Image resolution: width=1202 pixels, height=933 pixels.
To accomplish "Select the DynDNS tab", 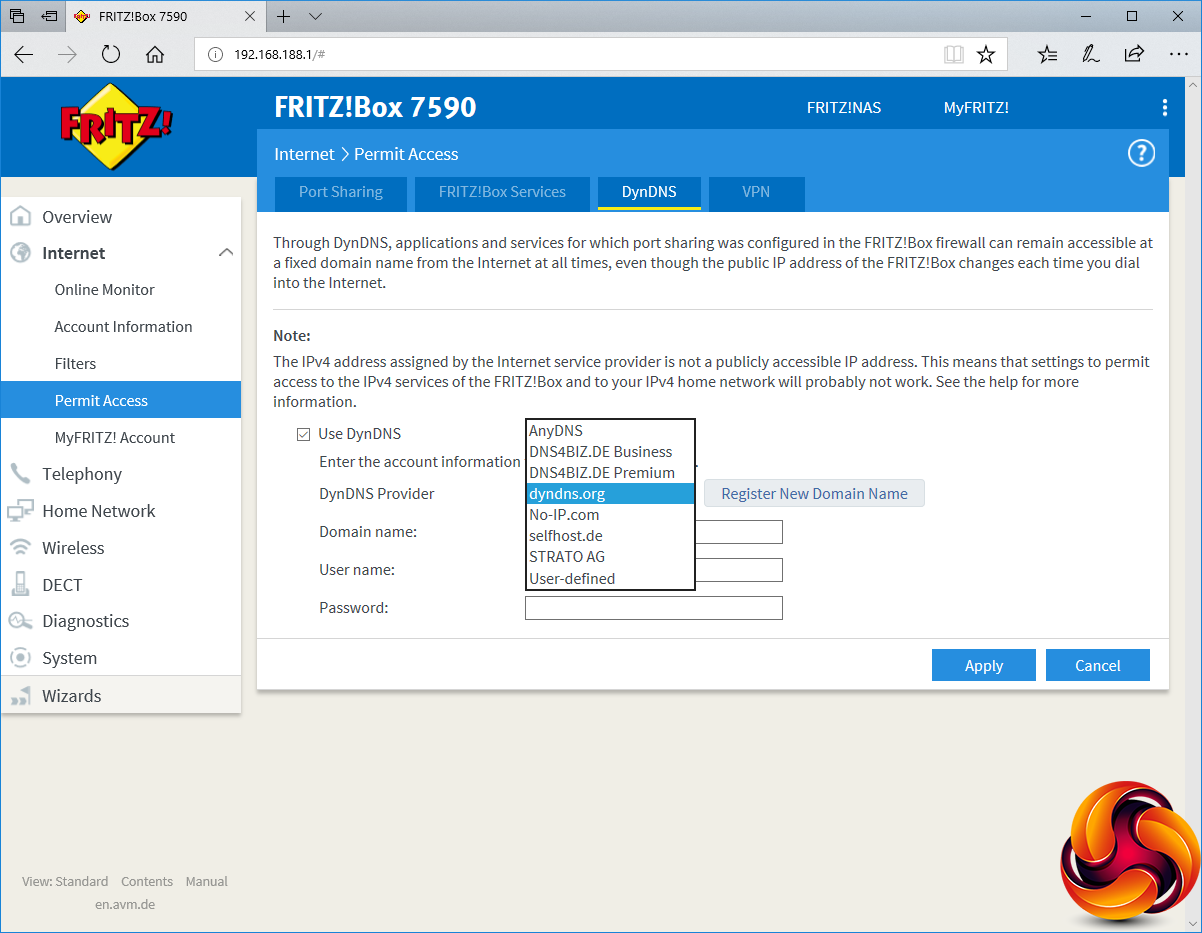I will [x=649, y=192].
